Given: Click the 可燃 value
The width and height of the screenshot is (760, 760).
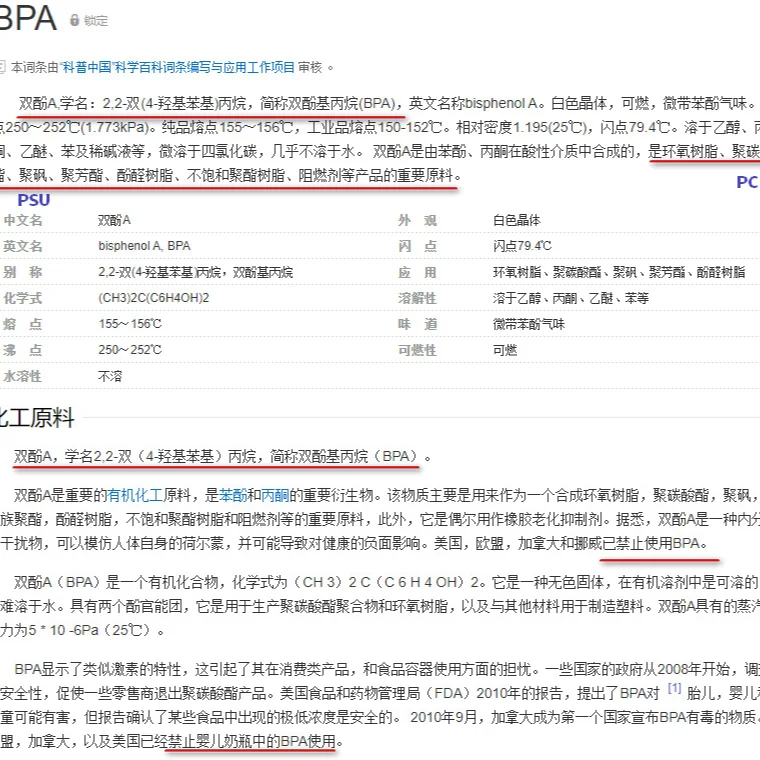Looking at the screenshot, I should tap(505, 350).
